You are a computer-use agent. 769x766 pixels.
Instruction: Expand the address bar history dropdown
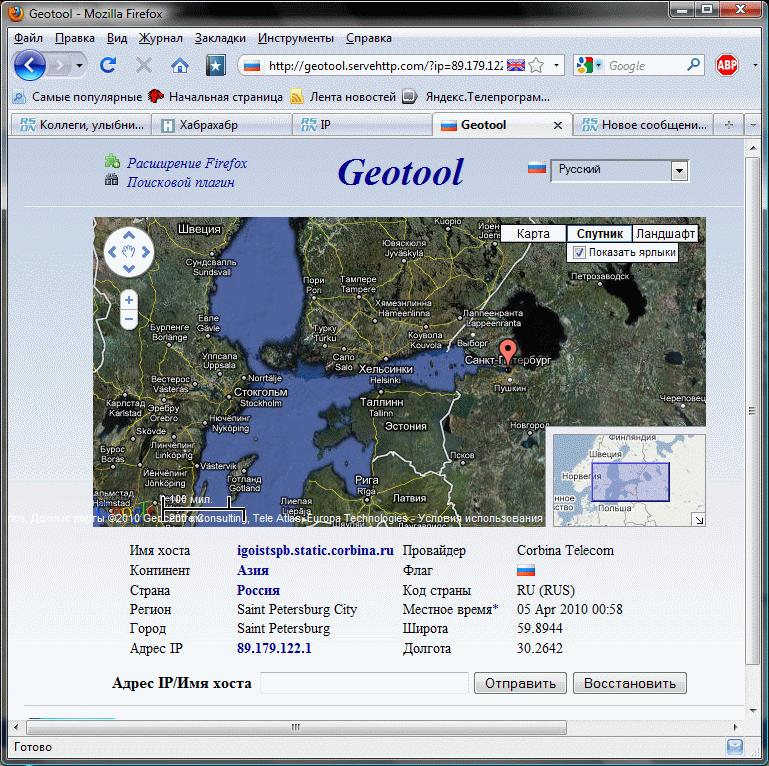[556, 65]
